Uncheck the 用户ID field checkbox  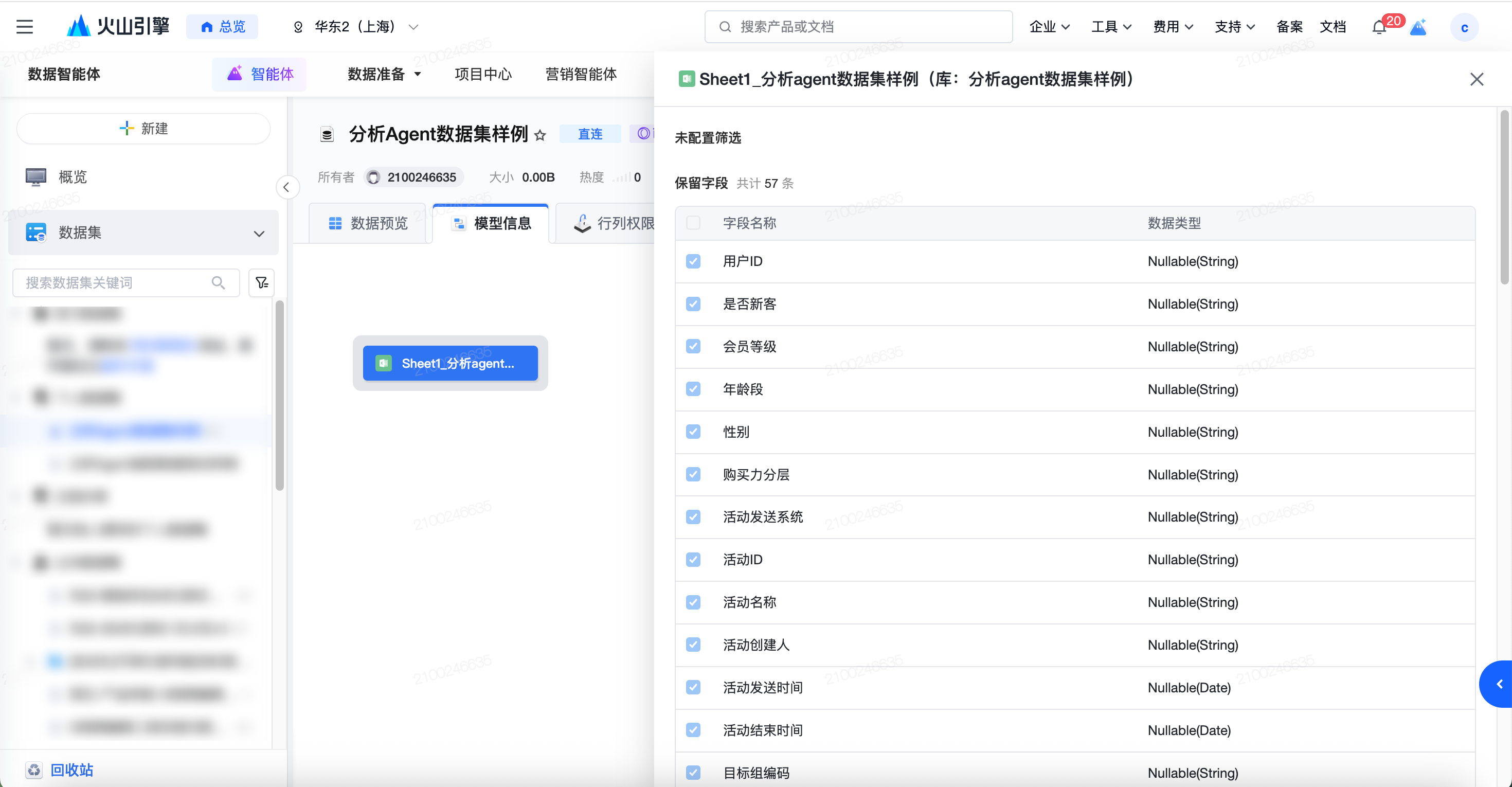(x=693, y=261)
